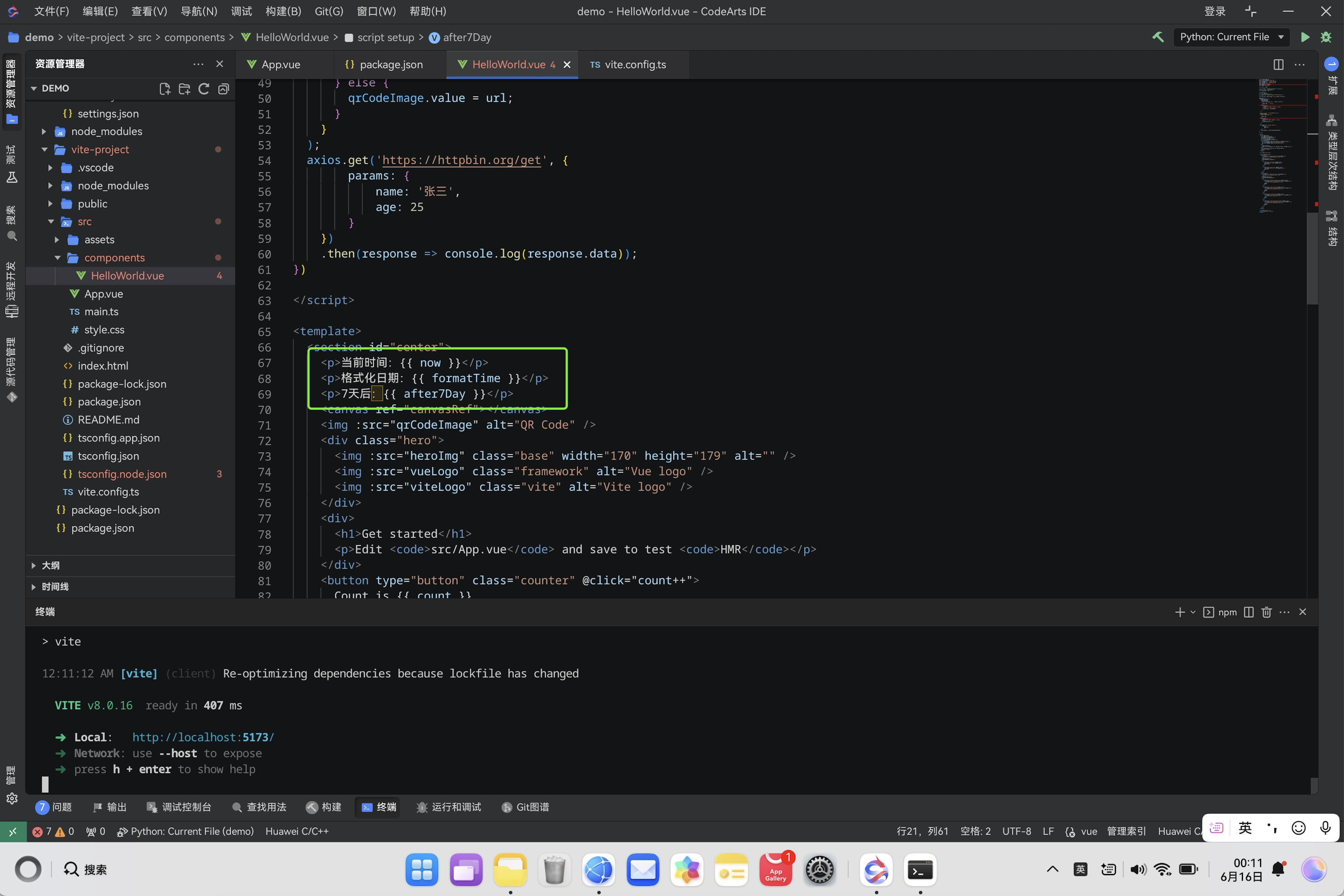Screen dimensions: 1344x896
Task: Toggle system volume in the tray
Action: click(x=1138, y=869)
